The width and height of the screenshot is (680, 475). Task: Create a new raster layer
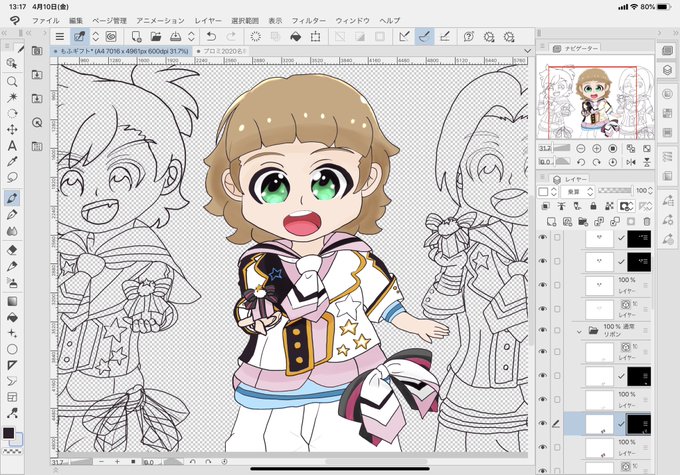point(551,222)
